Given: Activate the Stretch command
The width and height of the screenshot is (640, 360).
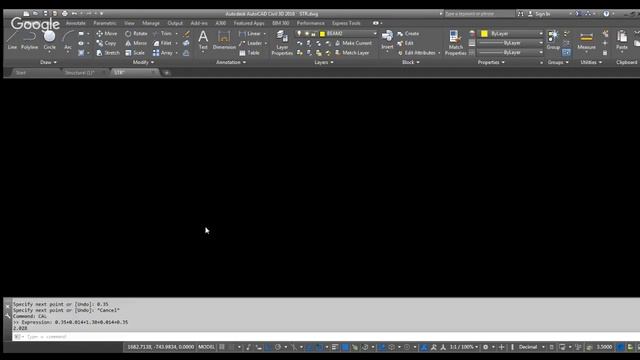Looking at the screenshot, I should (108, 53).
